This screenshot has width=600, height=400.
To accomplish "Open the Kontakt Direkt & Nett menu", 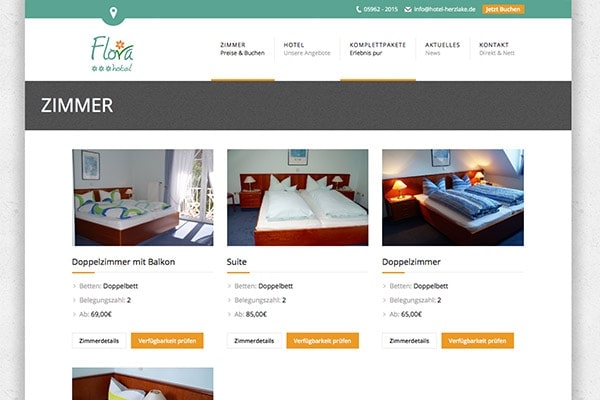I will pyautogui.click(x=497, y=49).
